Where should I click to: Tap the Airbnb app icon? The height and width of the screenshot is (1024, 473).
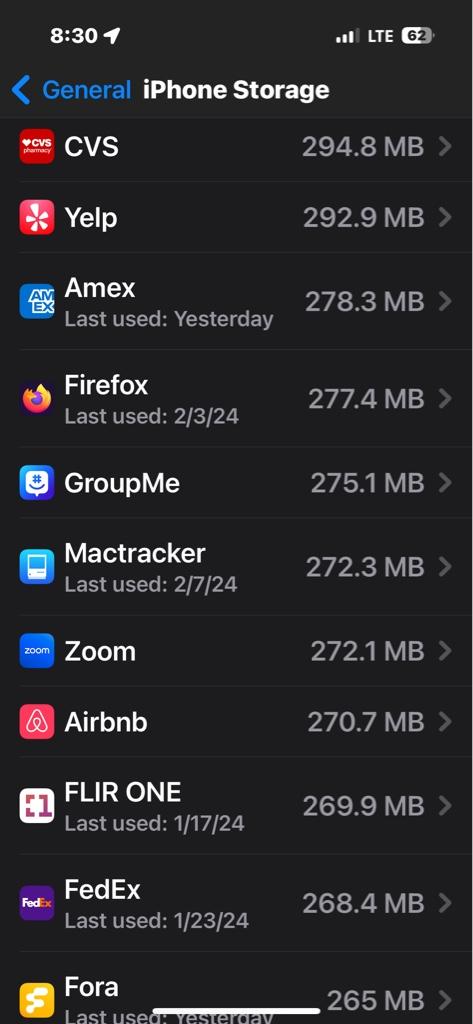click(x=37, y=722)
